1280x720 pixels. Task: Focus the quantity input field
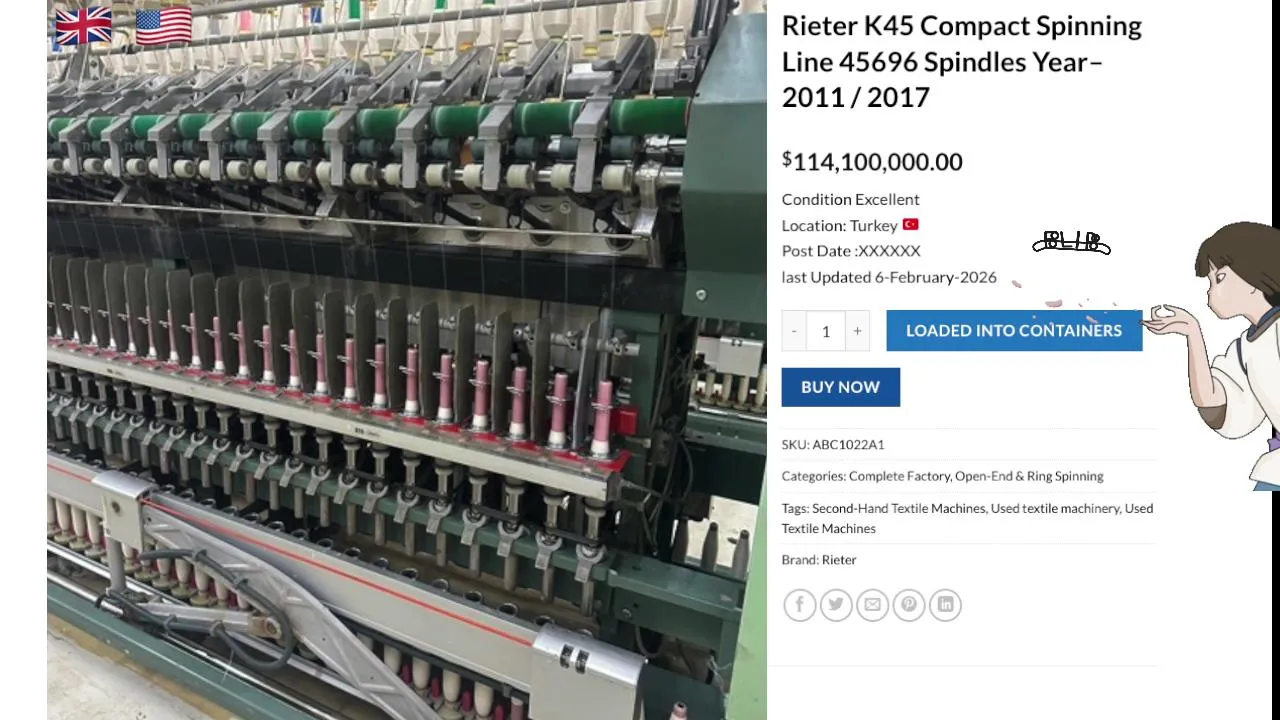tap(826, 331)
